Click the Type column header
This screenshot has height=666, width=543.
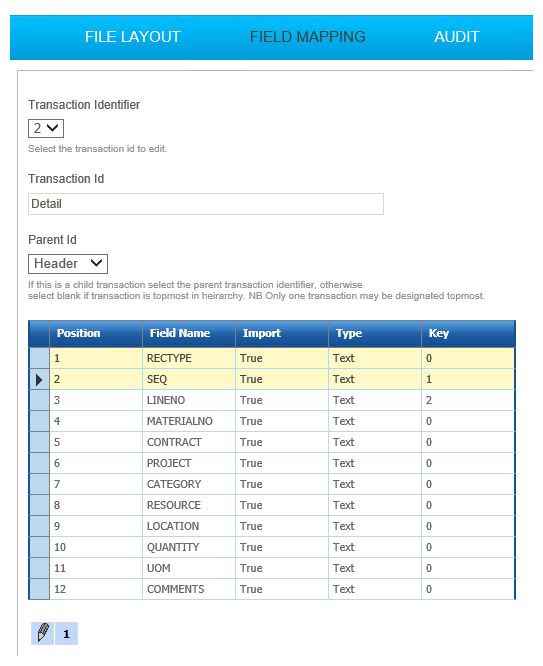click(x=375, y=334)
